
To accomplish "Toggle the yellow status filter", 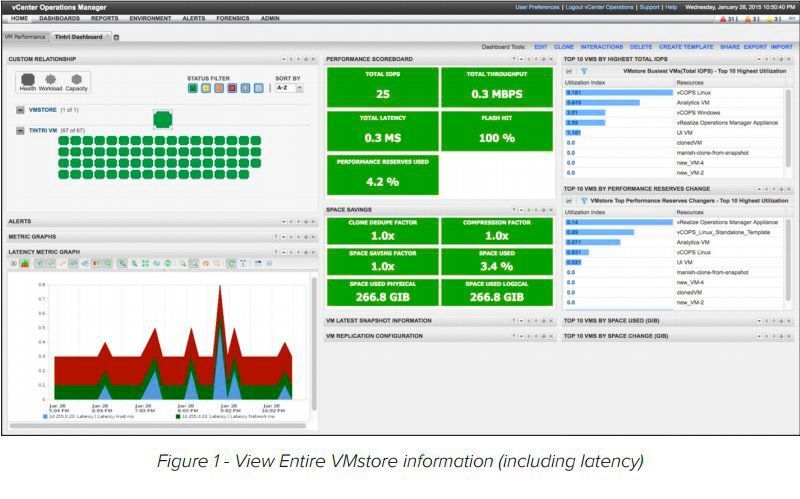I will (x=206, y=88).
